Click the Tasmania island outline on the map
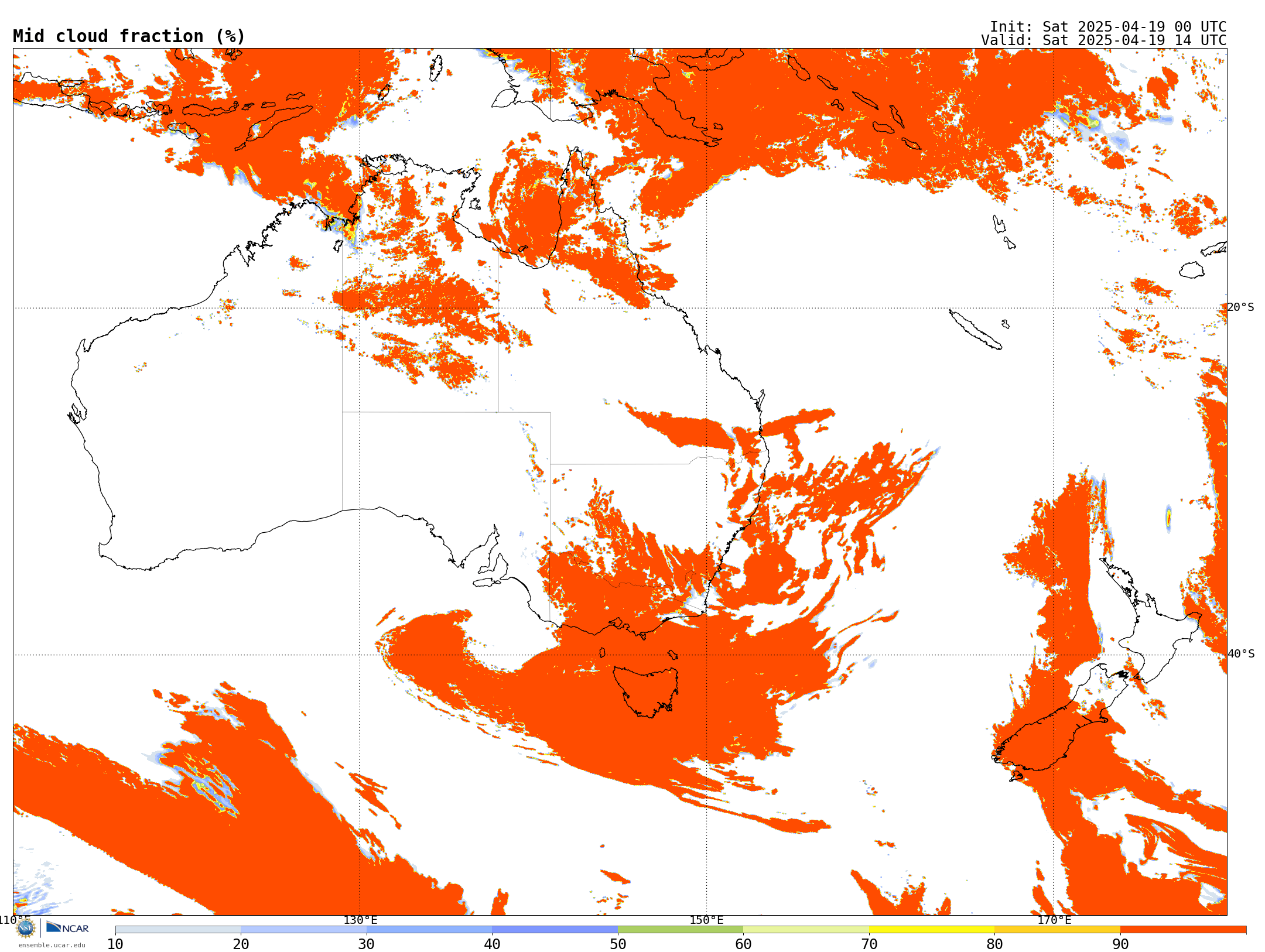The image size is (1265, 952). 646,691
